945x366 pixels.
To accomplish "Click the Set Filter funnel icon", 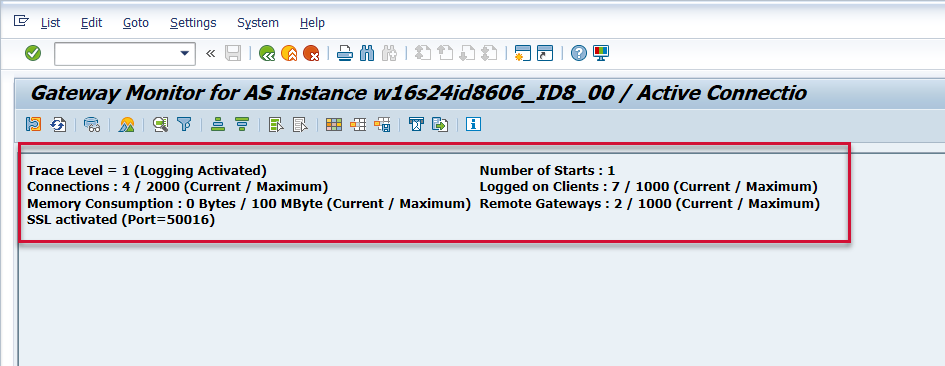I will pos(184,125).
